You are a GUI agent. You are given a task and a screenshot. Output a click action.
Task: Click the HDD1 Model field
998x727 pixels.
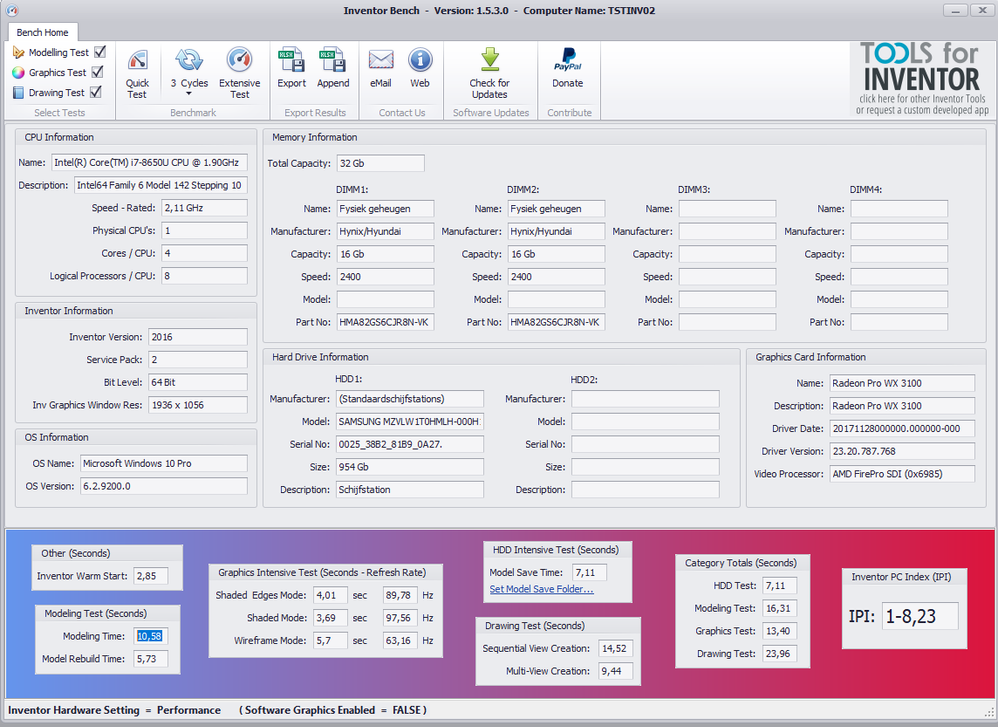(x=410, y=421)
